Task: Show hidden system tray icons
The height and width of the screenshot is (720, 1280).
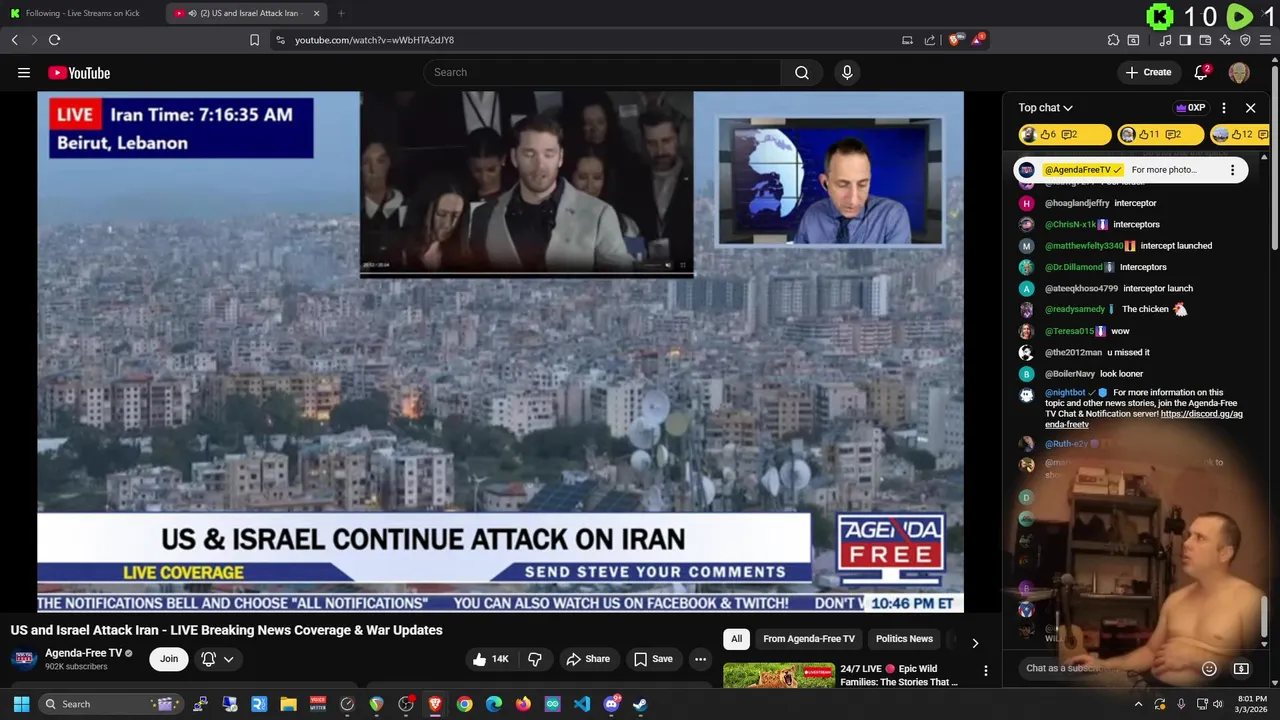Action: click(x=1138, y=704)
